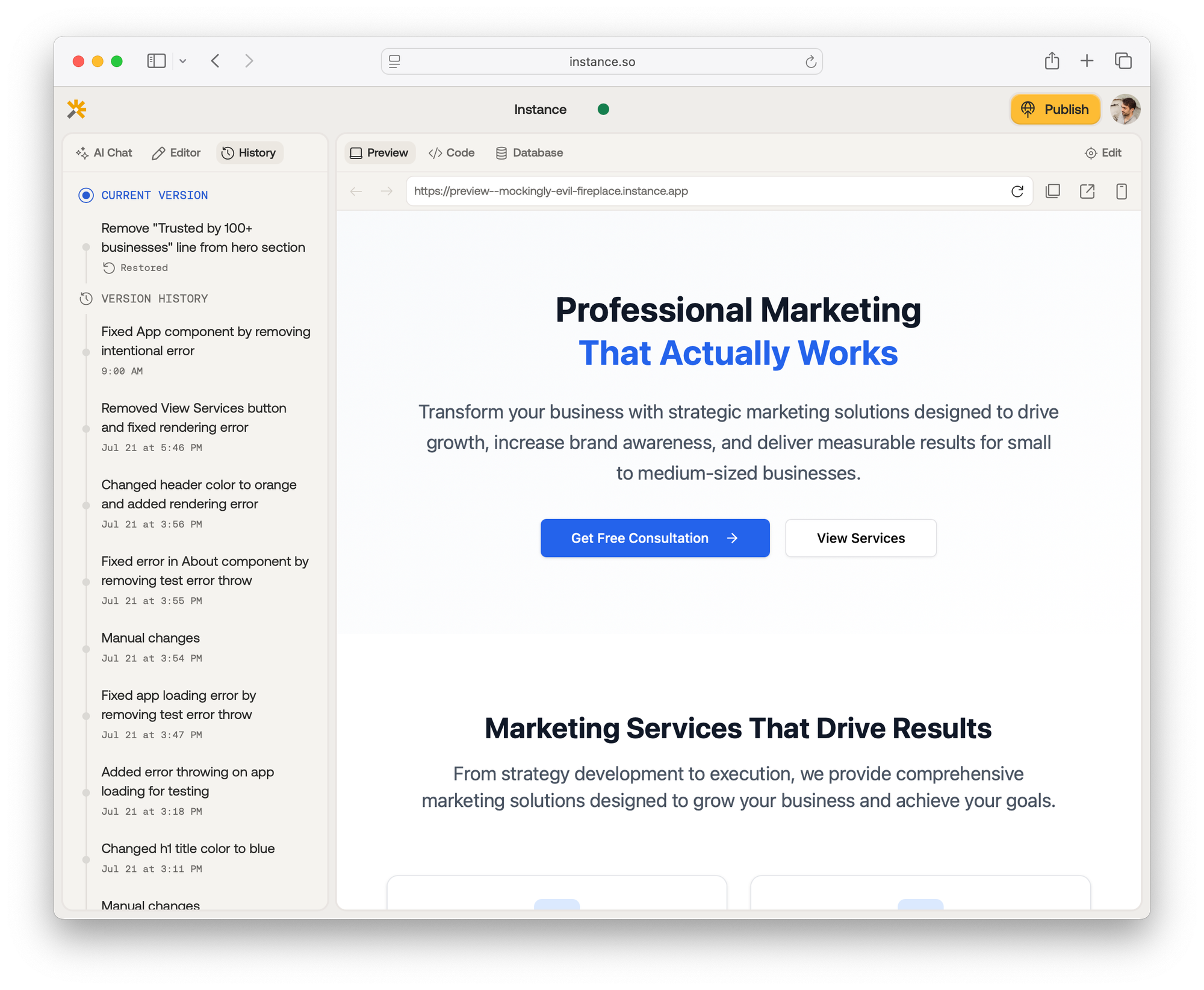This screenshot has width=1204, height=990.
Task: Switch to the Code tab
Action: pos(451,153)
